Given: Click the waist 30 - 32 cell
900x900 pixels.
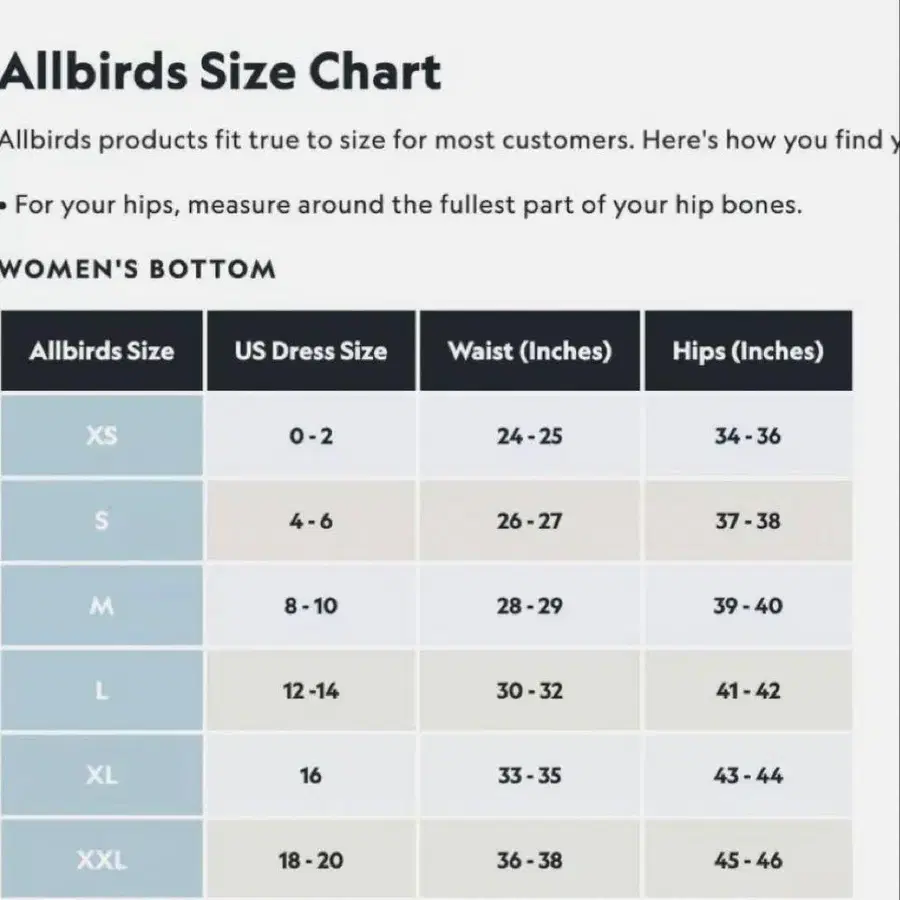Looking at the screenshot, I should [529, 691].
